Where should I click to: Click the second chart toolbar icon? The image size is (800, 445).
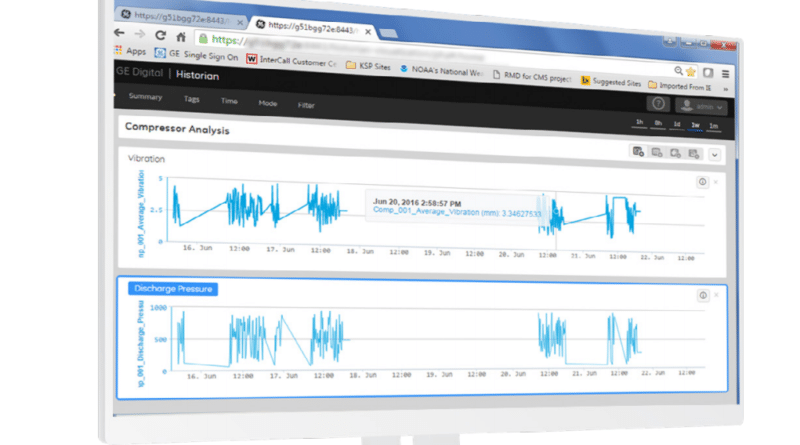pyautogui.click(x=656, y=153)
